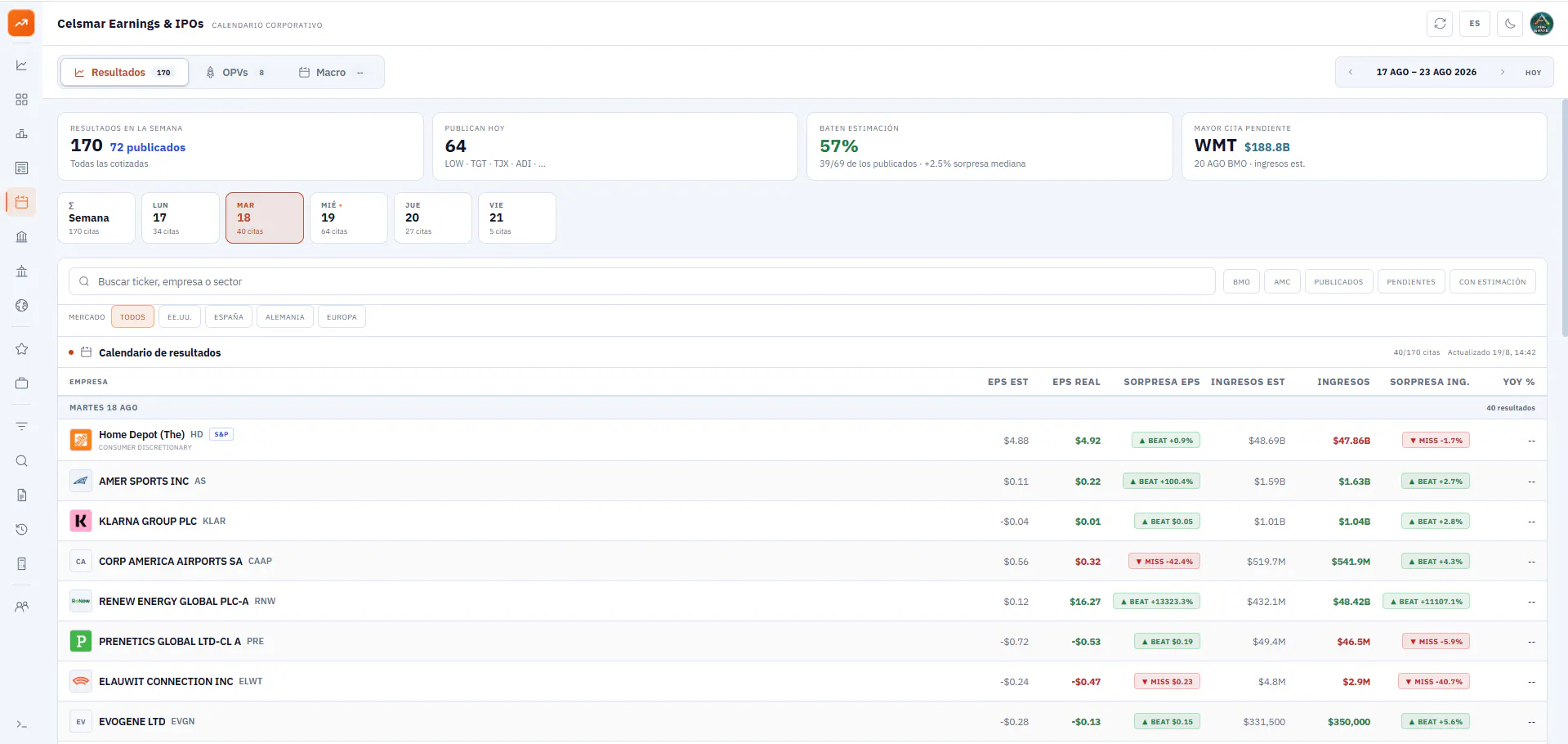1568x744 pixels.
Task: Click the '72 publicados' link
Action: tap(148, 147)
